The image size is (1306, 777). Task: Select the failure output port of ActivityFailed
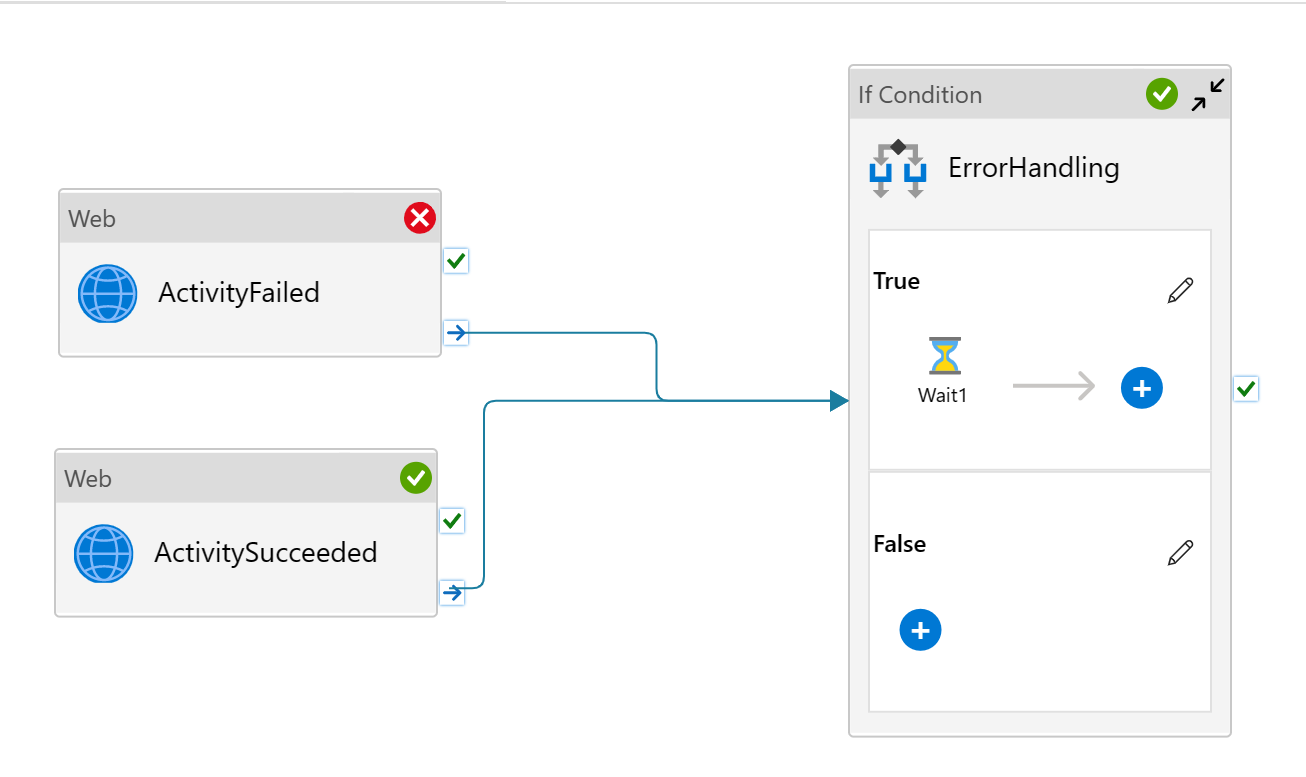456,333
